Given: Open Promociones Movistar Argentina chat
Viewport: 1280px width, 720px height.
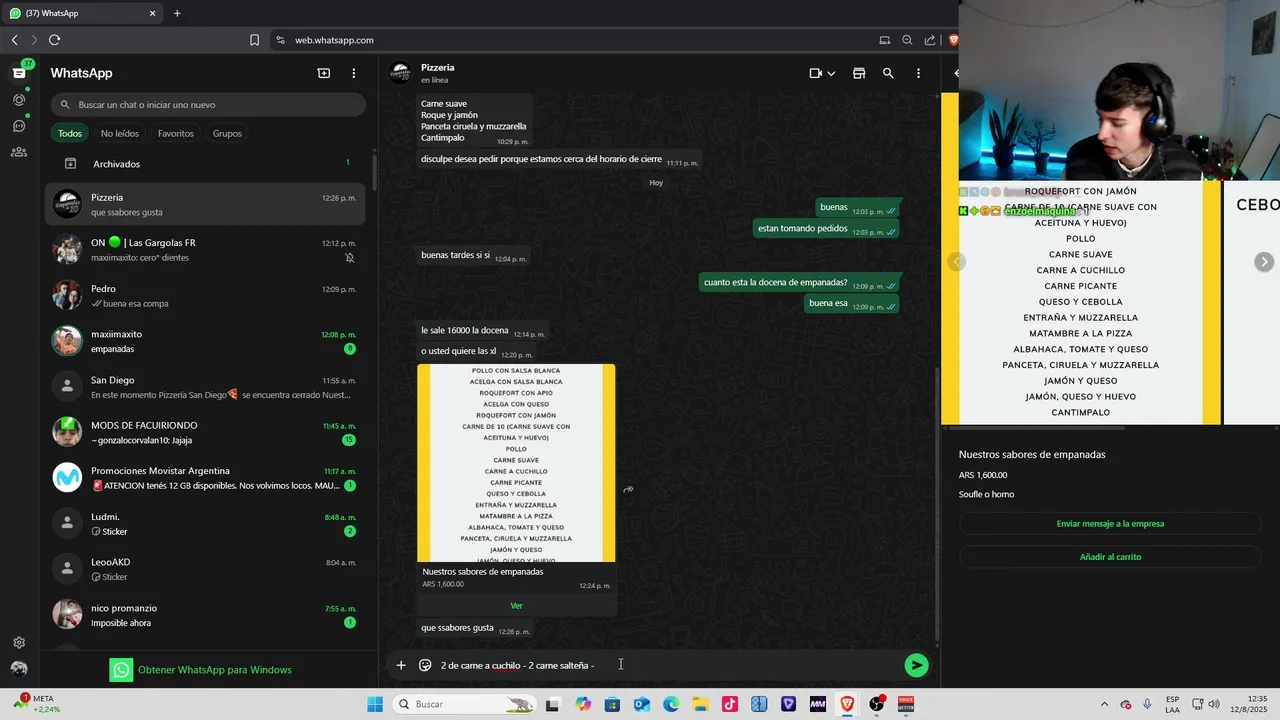Looking at the screenshot, I should pyautogui.click(x=205, y=478).
